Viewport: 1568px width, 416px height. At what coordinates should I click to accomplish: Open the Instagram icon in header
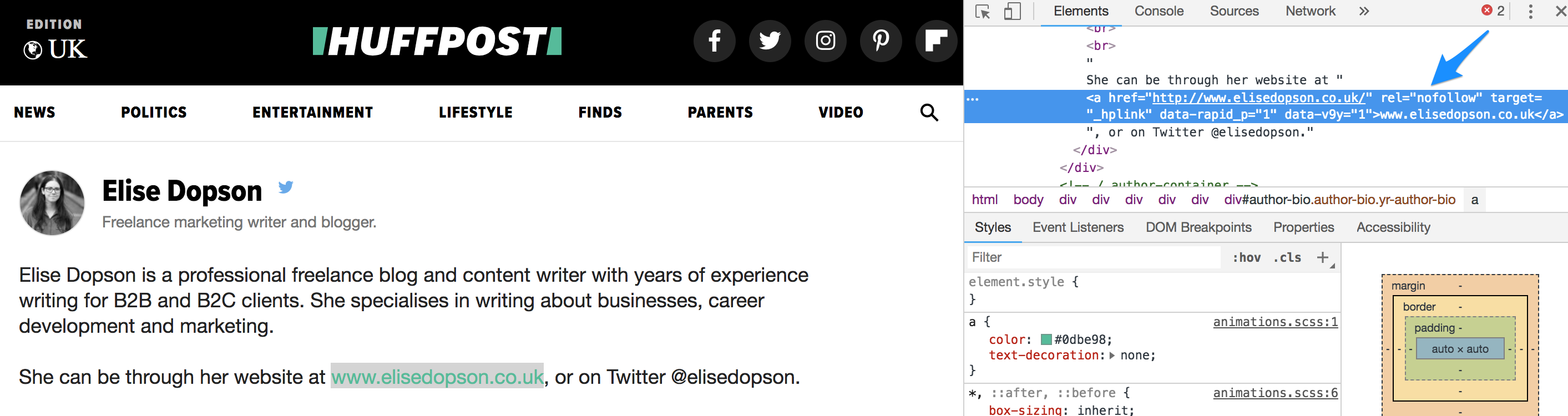(x=826, y=42)
